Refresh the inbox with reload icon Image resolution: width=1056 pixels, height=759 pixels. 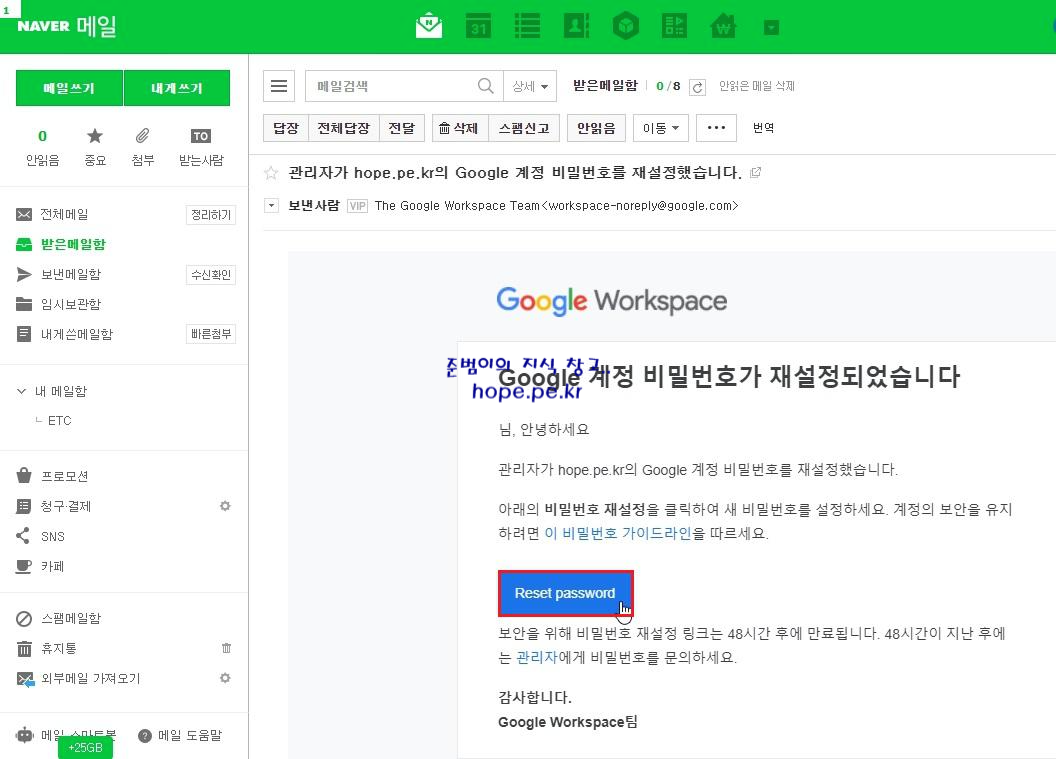[x=698, y=87]
